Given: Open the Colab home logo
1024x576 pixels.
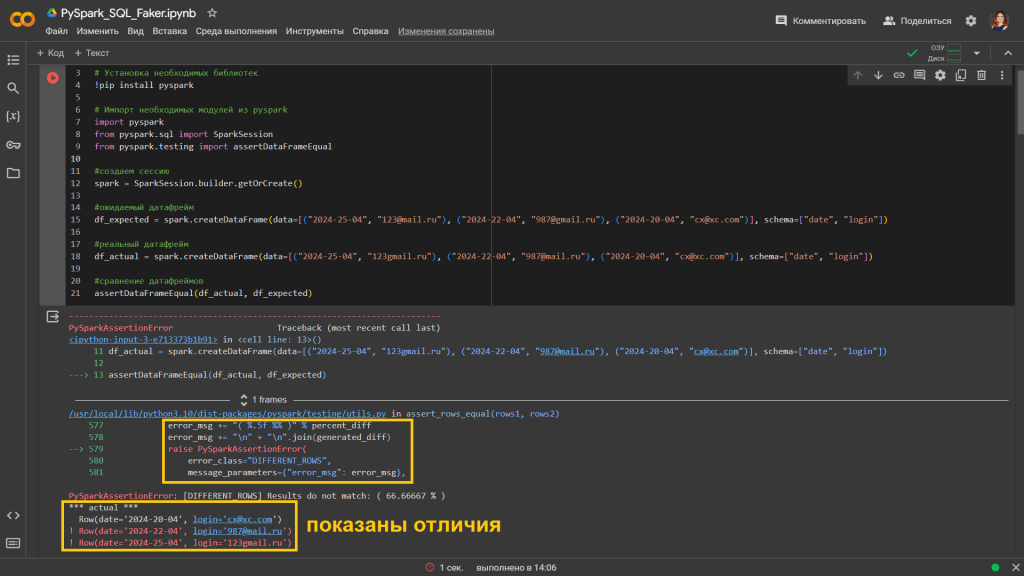Looking at the screenshot, I should pyautogui.click(x=22, y=20).
